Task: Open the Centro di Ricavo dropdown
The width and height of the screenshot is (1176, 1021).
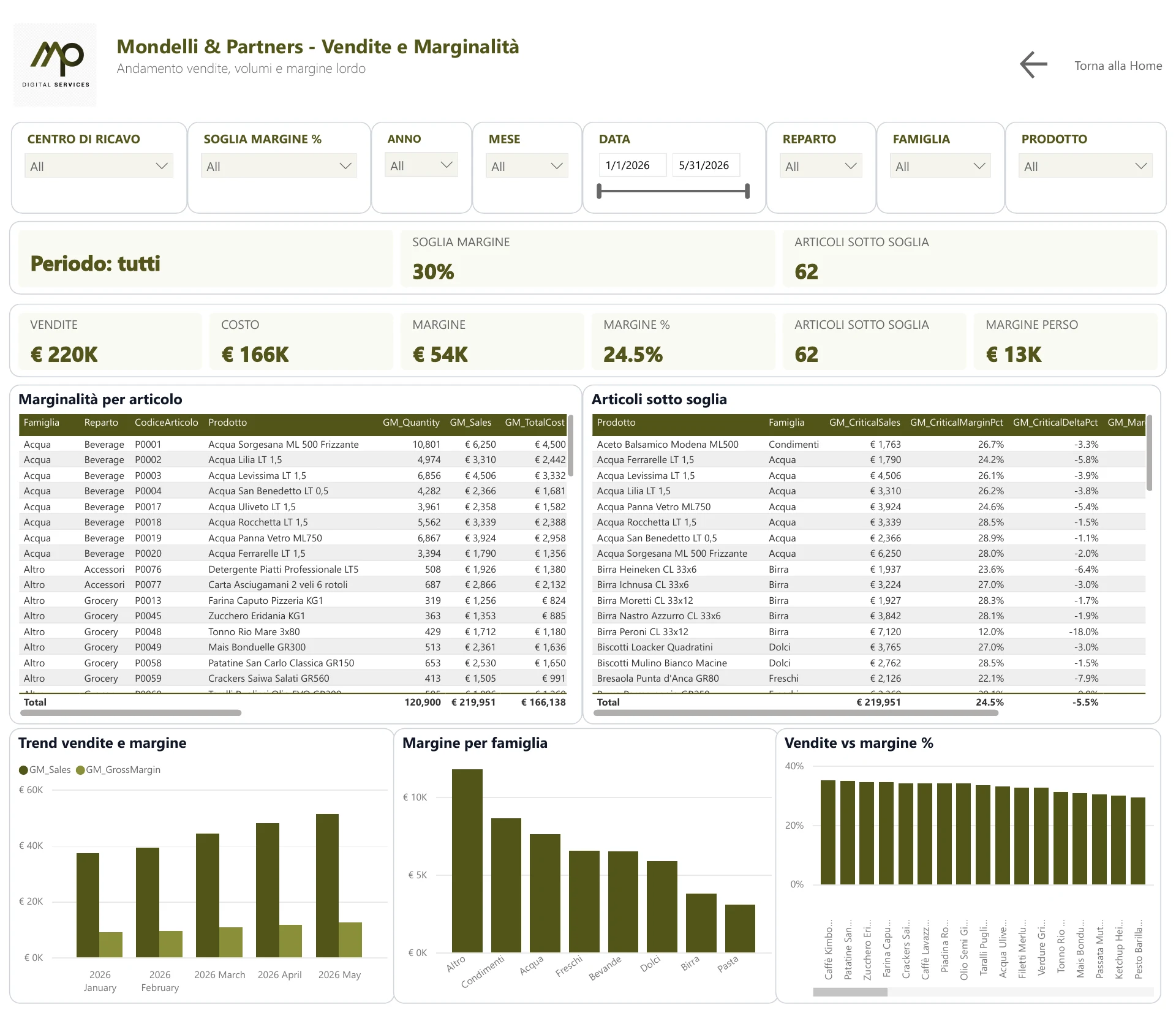Action: [99, 166]
